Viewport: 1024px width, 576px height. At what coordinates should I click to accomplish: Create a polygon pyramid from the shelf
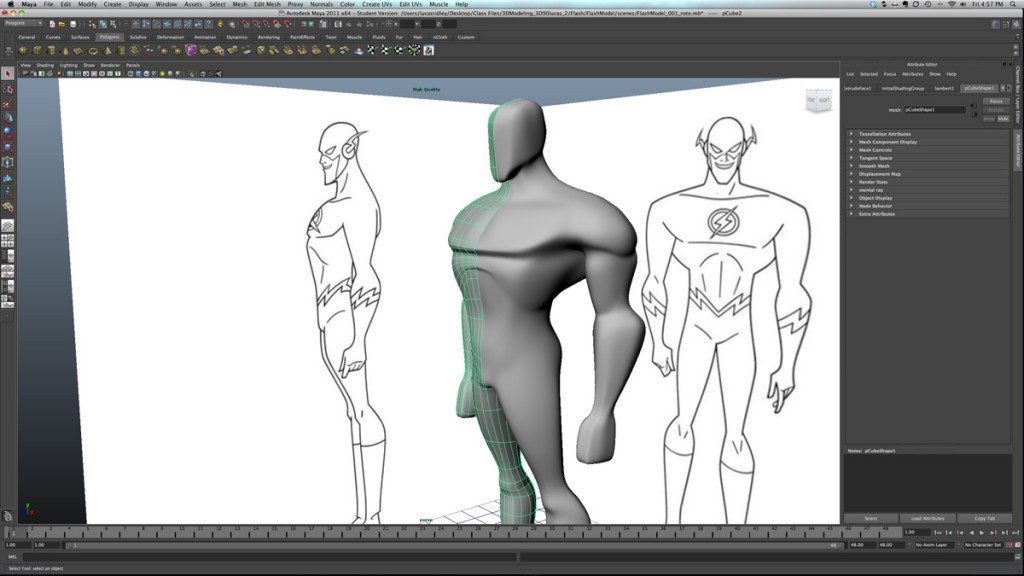coord(108,50)
